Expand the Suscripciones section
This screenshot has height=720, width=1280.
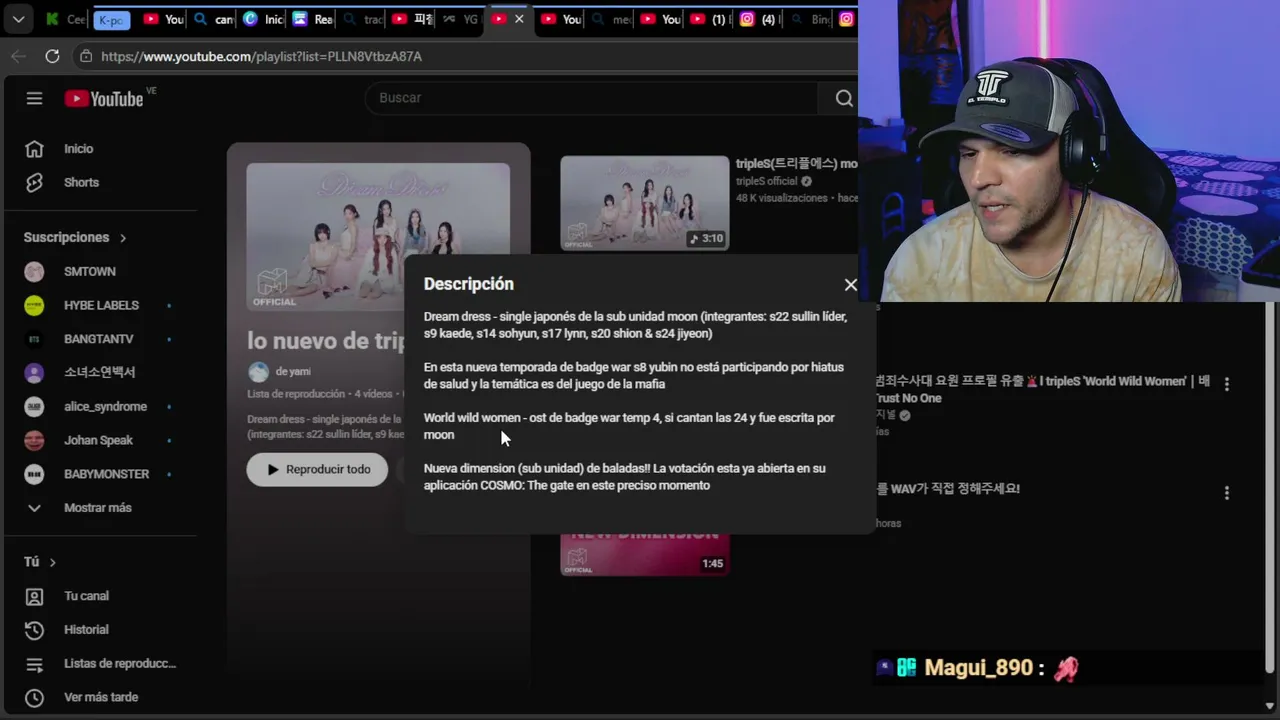75,238
